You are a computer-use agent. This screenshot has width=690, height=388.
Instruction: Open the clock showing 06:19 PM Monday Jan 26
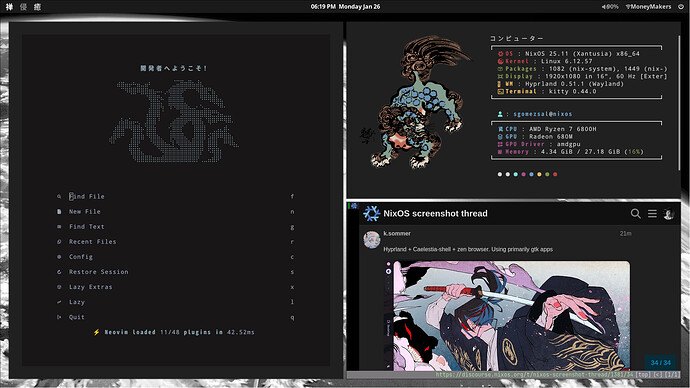click(x=345, y=7)
